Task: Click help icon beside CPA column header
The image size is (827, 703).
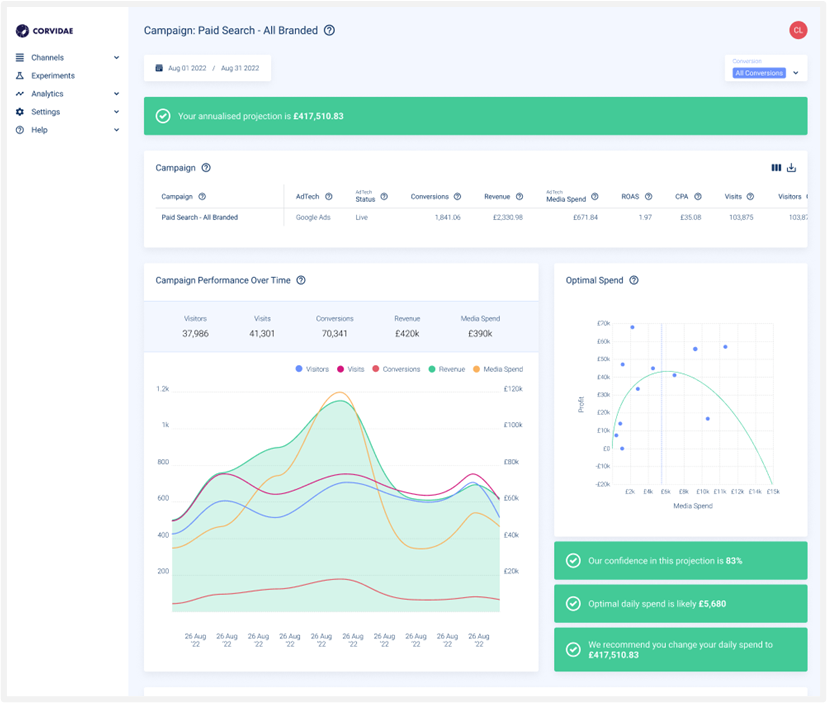Action: 698,197
